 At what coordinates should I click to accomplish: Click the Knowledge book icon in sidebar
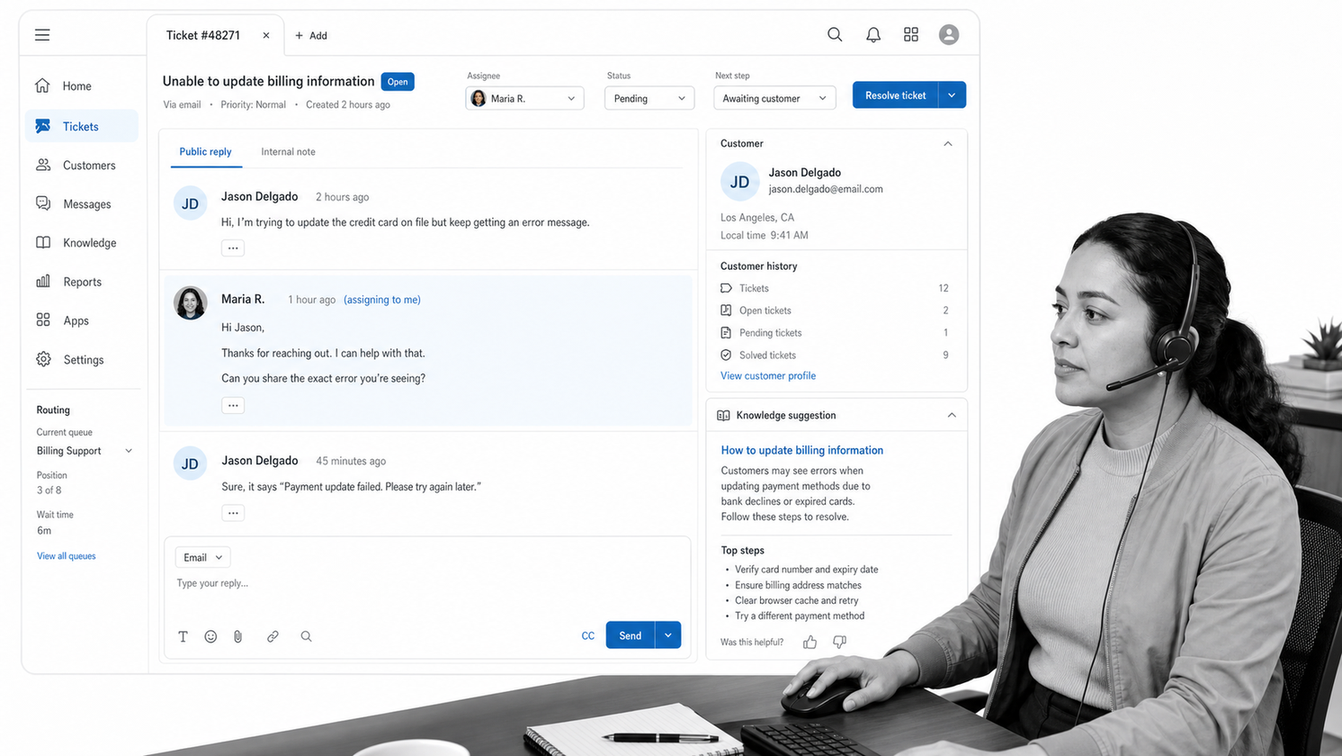(43, 243)
